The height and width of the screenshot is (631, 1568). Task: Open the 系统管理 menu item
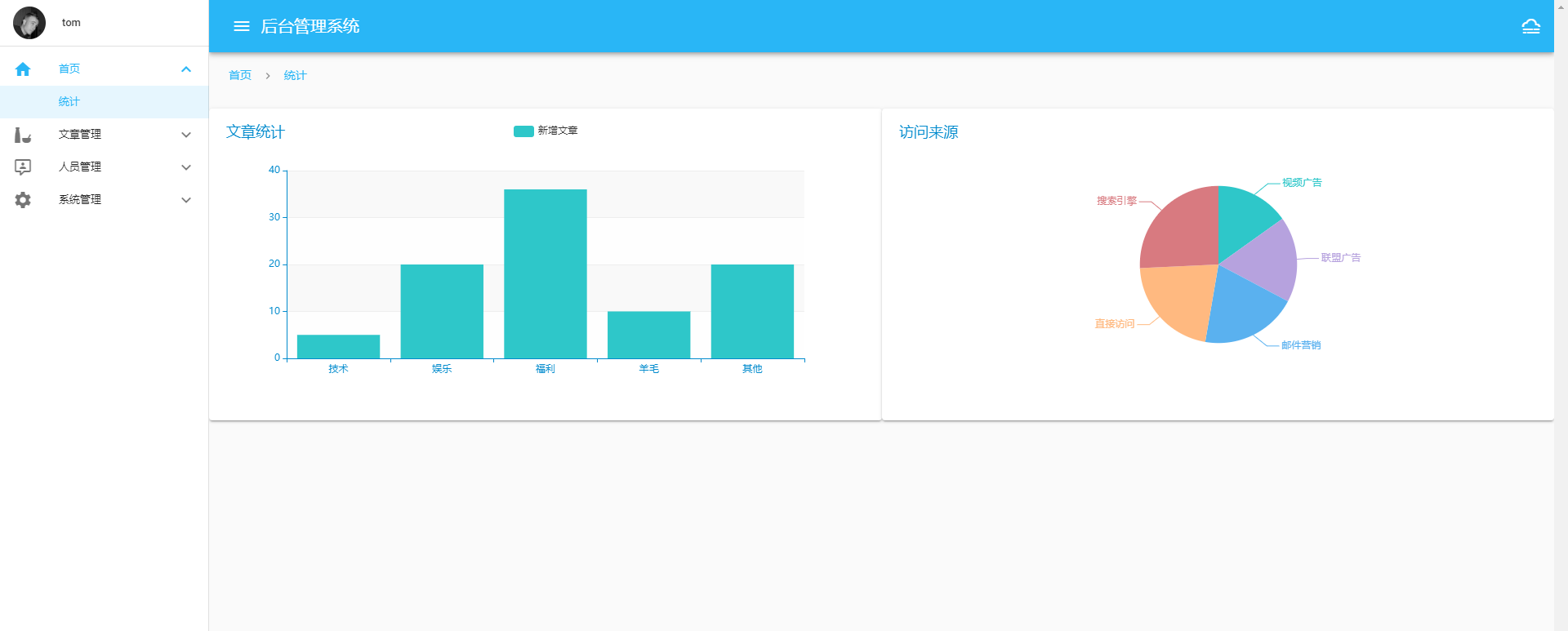[x=80, y=200]
